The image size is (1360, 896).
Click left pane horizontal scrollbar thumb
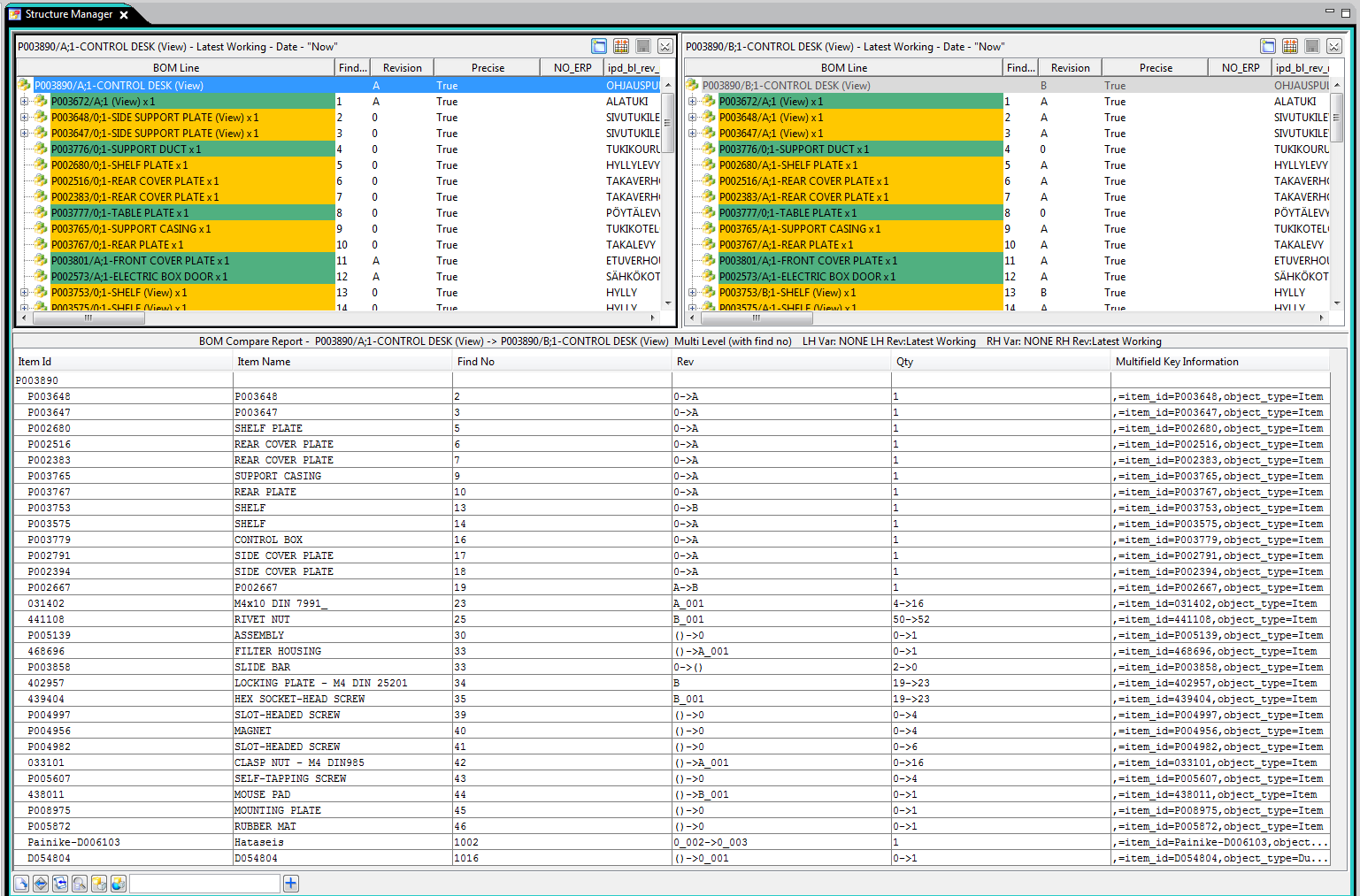[88, 318]
